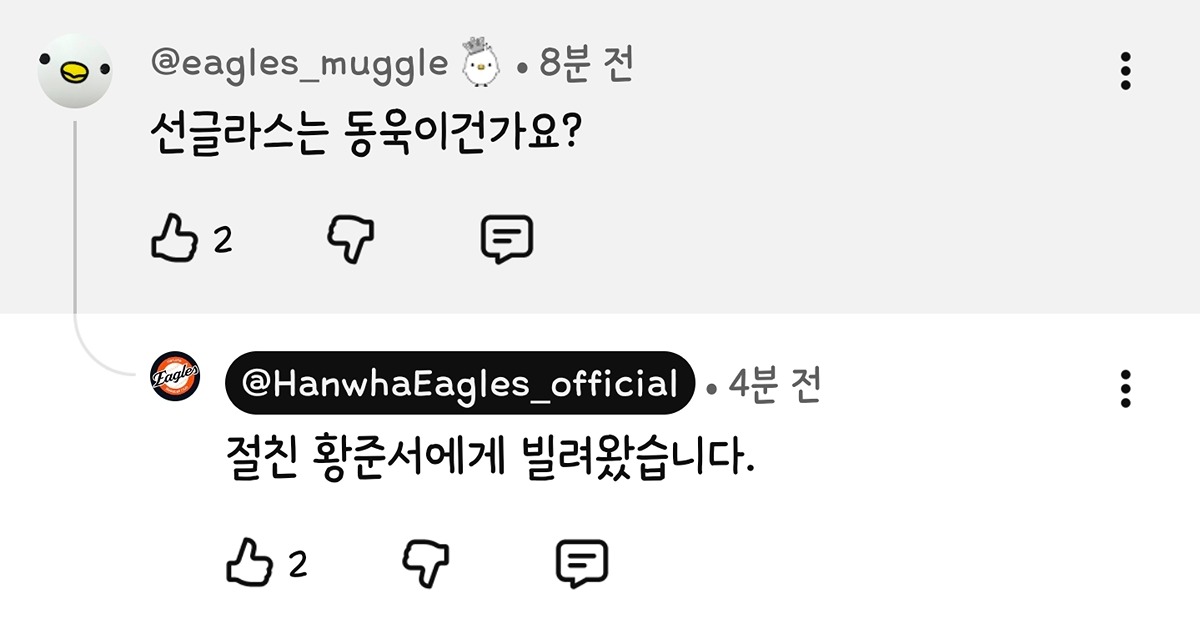Open the 4분 전 timestamp link

click(x=774, y=384)
